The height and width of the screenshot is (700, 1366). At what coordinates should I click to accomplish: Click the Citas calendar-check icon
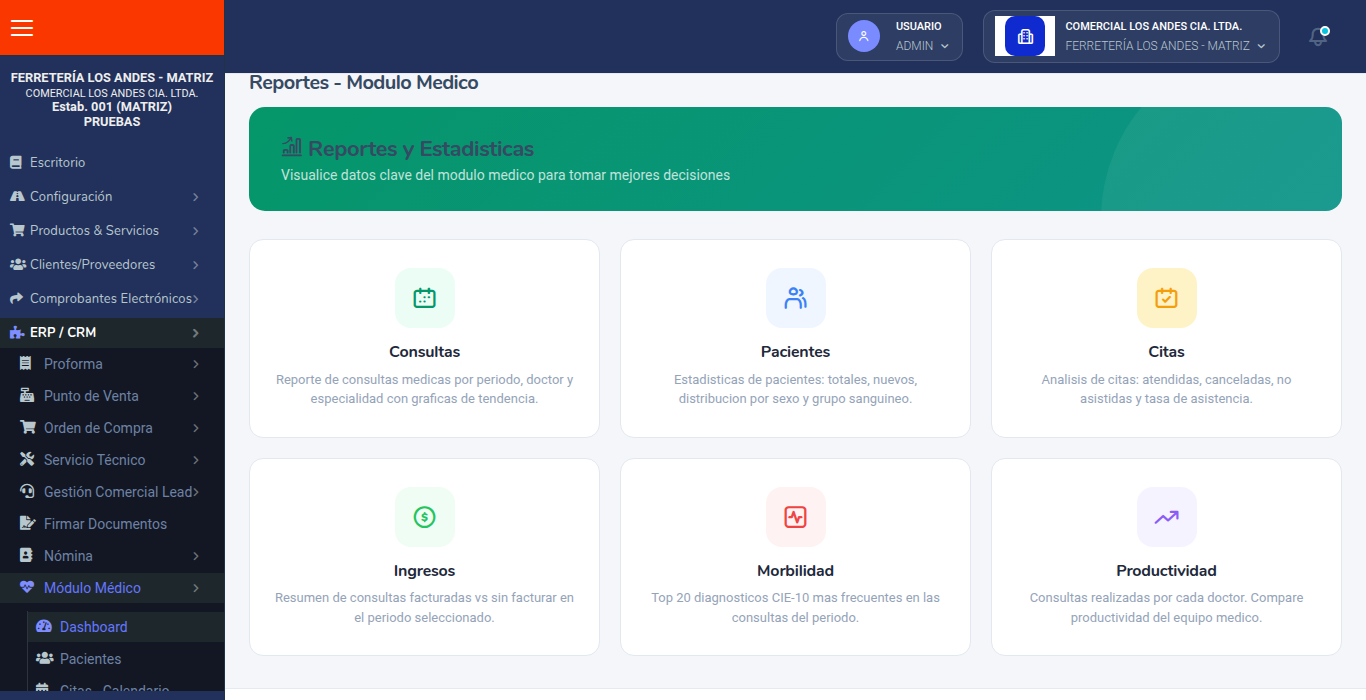click(x=1167, y=298)
